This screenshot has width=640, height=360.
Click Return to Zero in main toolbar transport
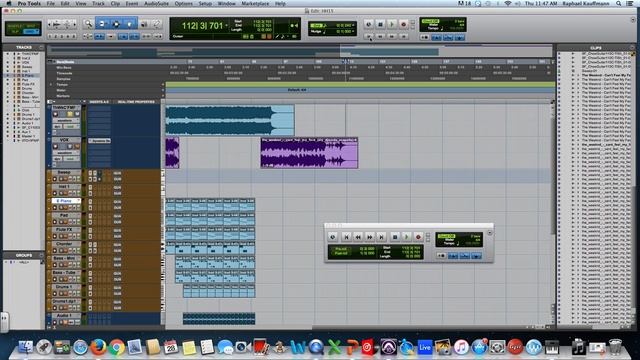369,36
